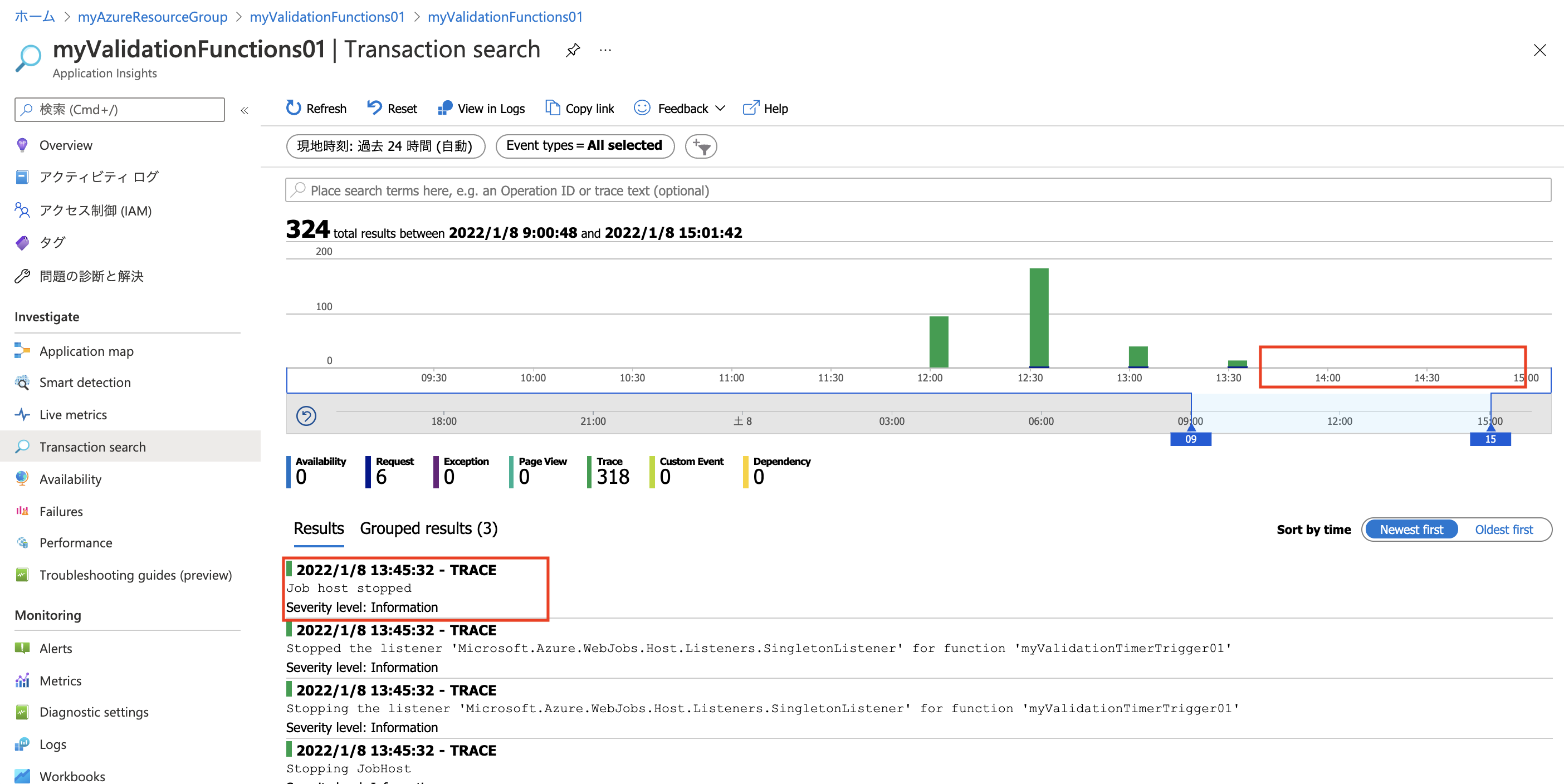Click the Refresh icon in toolbar

pos(293,108)
